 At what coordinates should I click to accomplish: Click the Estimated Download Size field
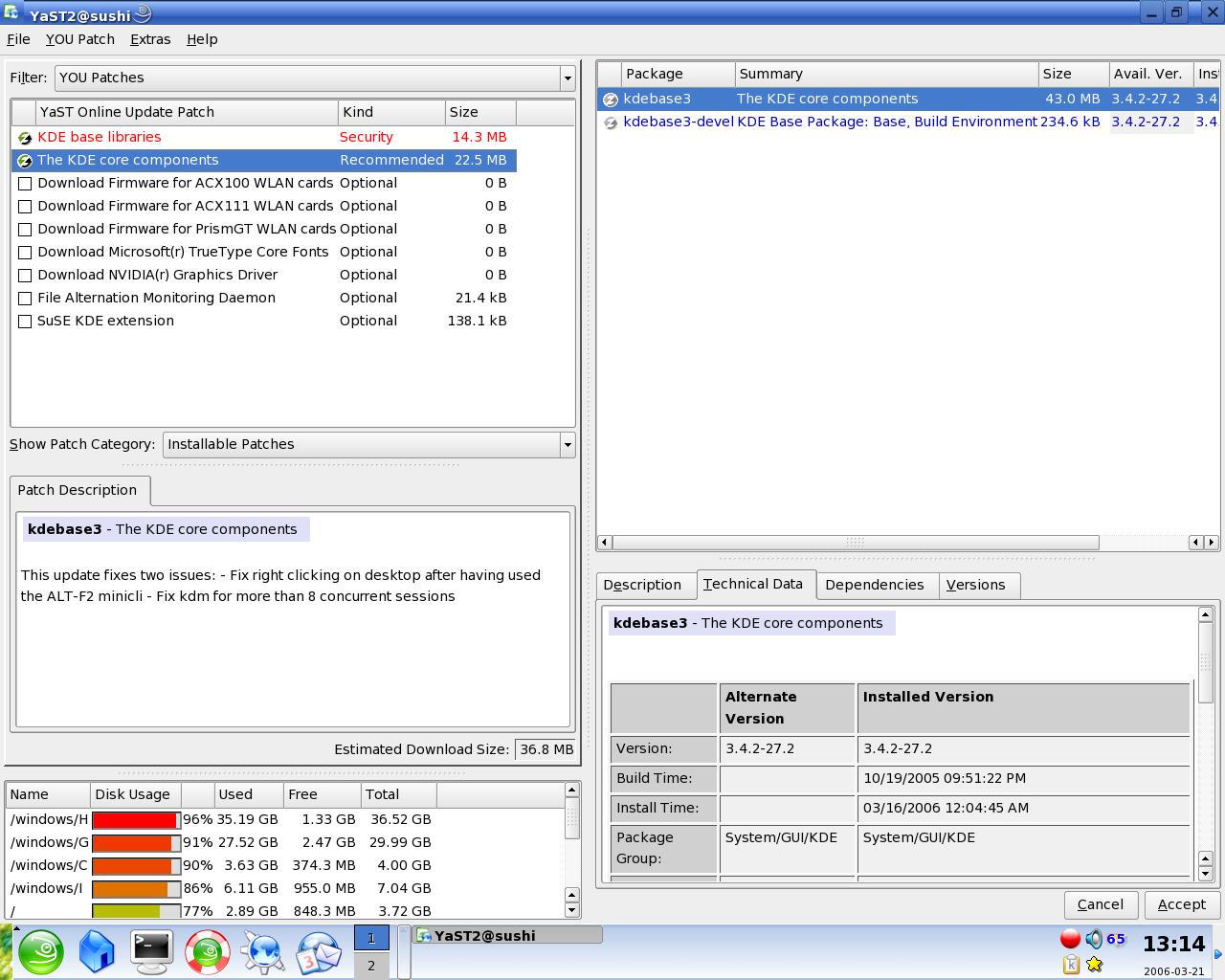[546, 749]
